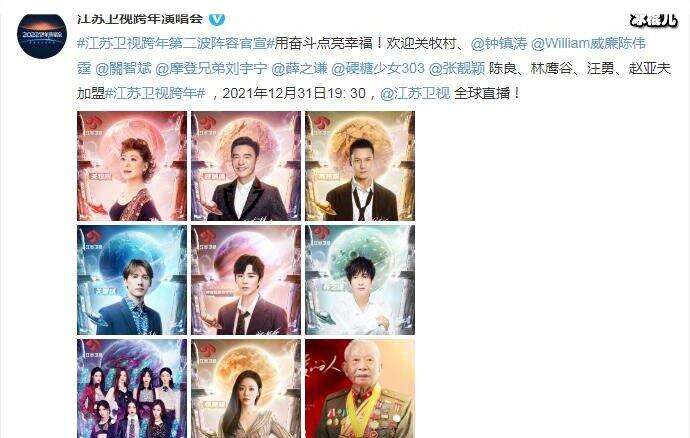Open the @關智斌 mention
The image size is (690, 438).
[123, 68]
